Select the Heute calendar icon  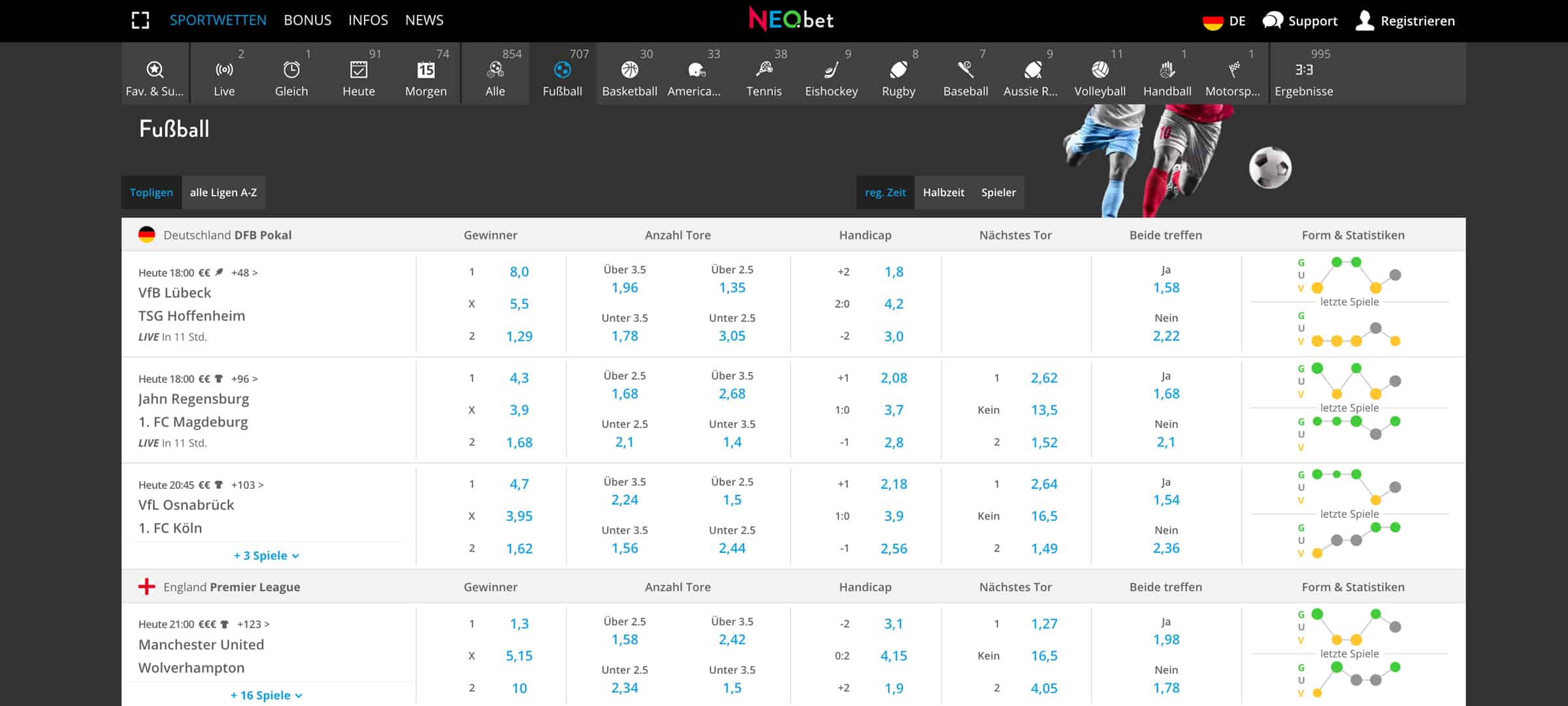(359, 69)
